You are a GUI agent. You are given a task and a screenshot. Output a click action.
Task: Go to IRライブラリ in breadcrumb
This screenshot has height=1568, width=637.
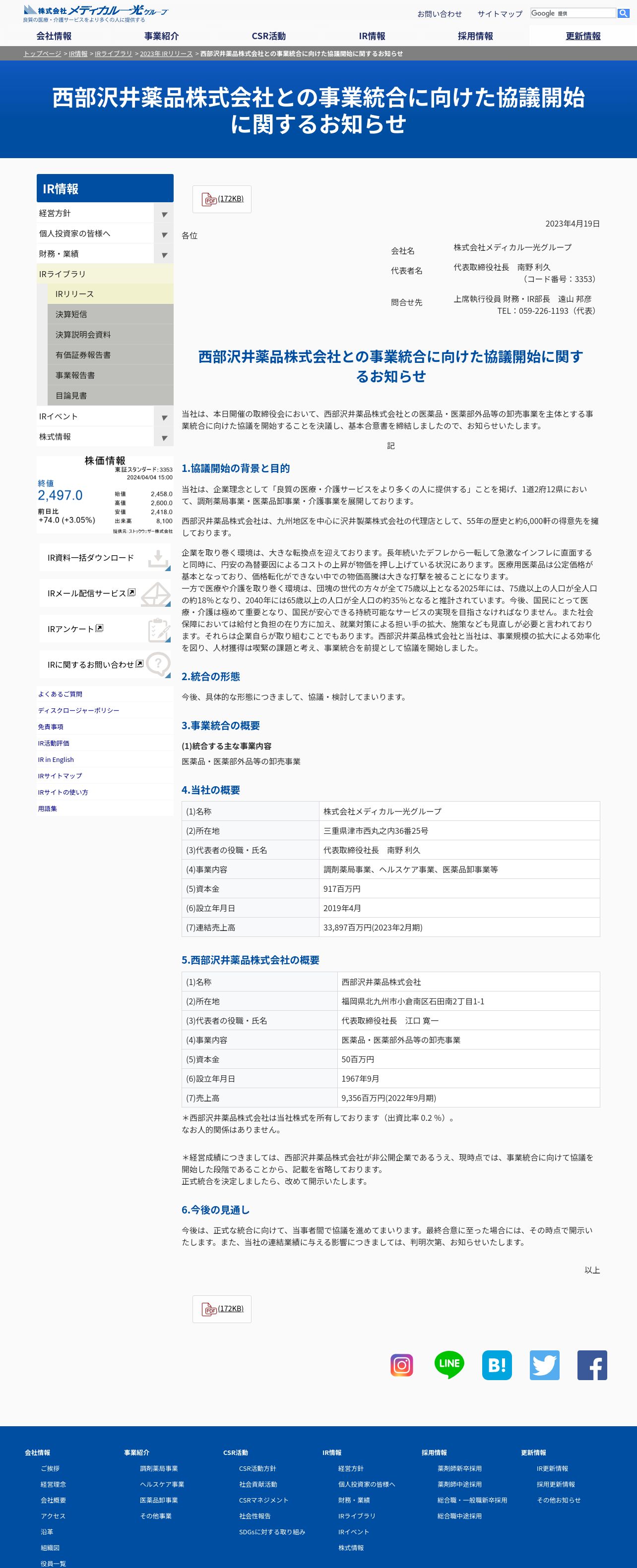(x=113, y=54)
